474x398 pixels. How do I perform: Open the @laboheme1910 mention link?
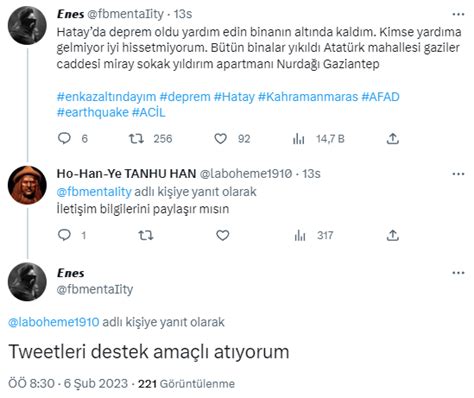[x=54, y=322]
